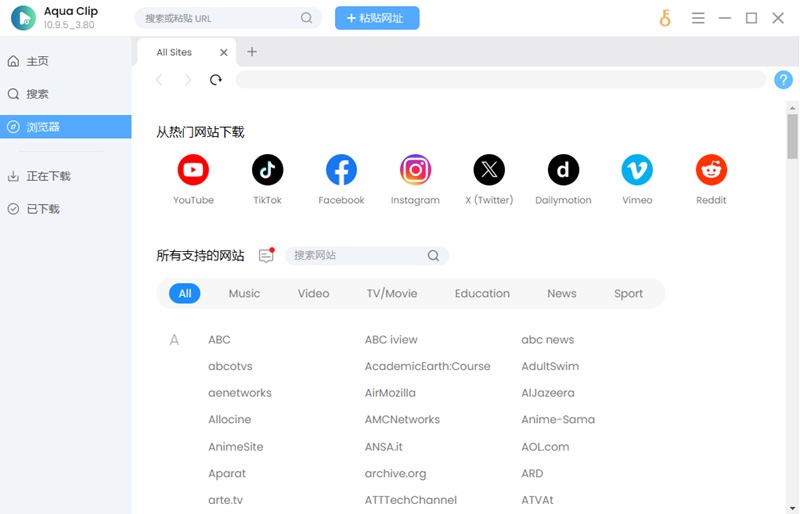
Task: Open the Aparat site link
Action: (x=227, y=473)
